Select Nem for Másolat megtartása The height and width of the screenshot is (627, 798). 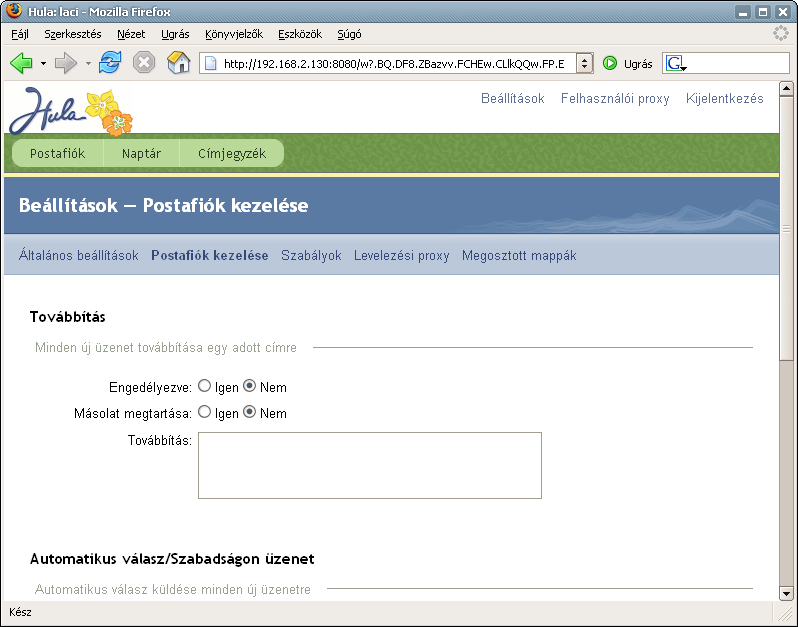point(249,411)
